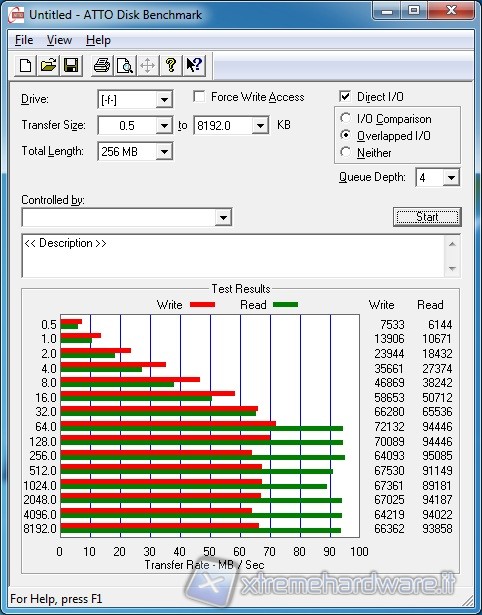
Task: Click the write value 7533
Action: point(392,325)
